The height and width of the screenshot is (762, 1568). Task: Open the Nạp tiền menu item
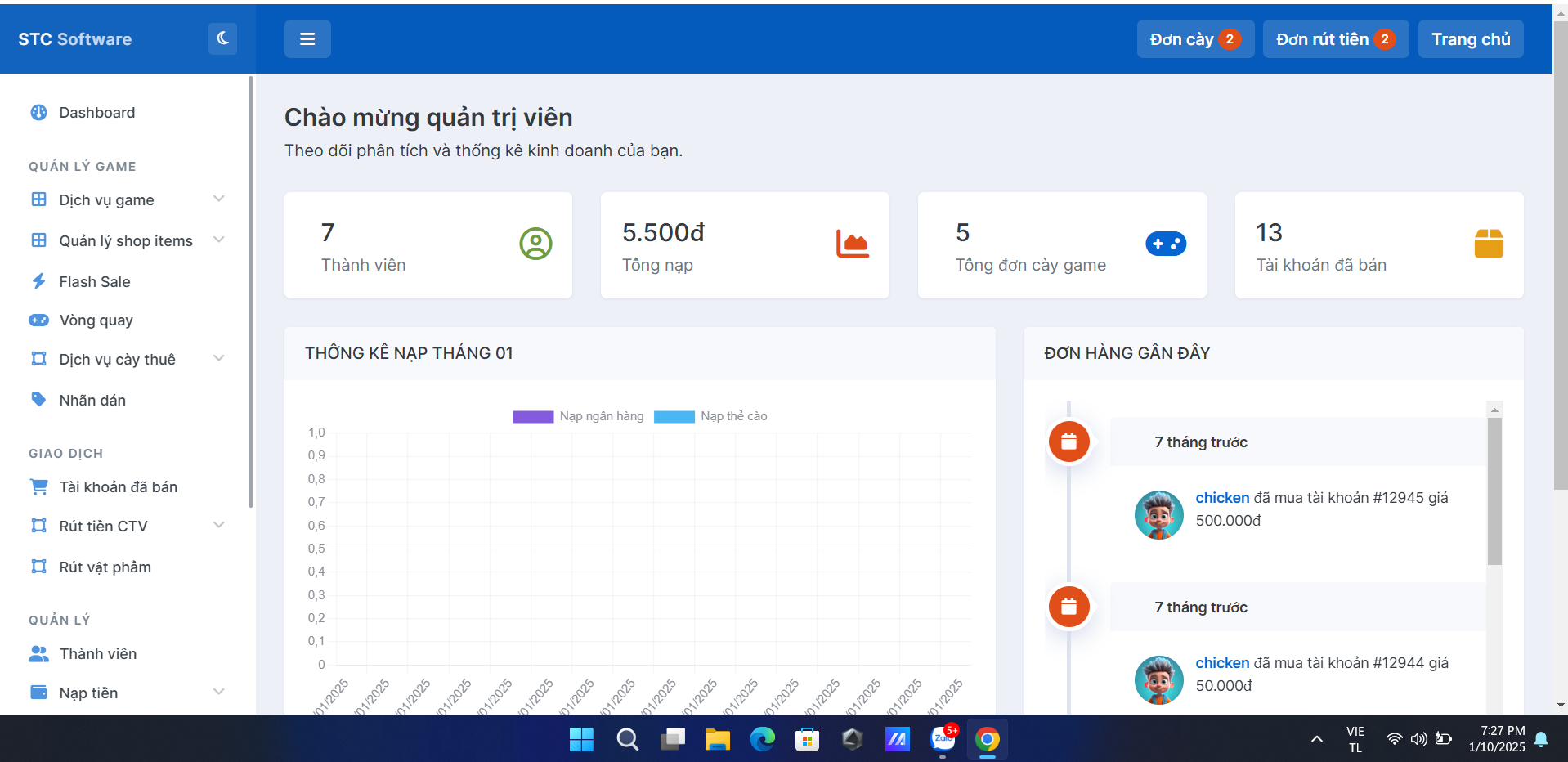click(88, 693)
